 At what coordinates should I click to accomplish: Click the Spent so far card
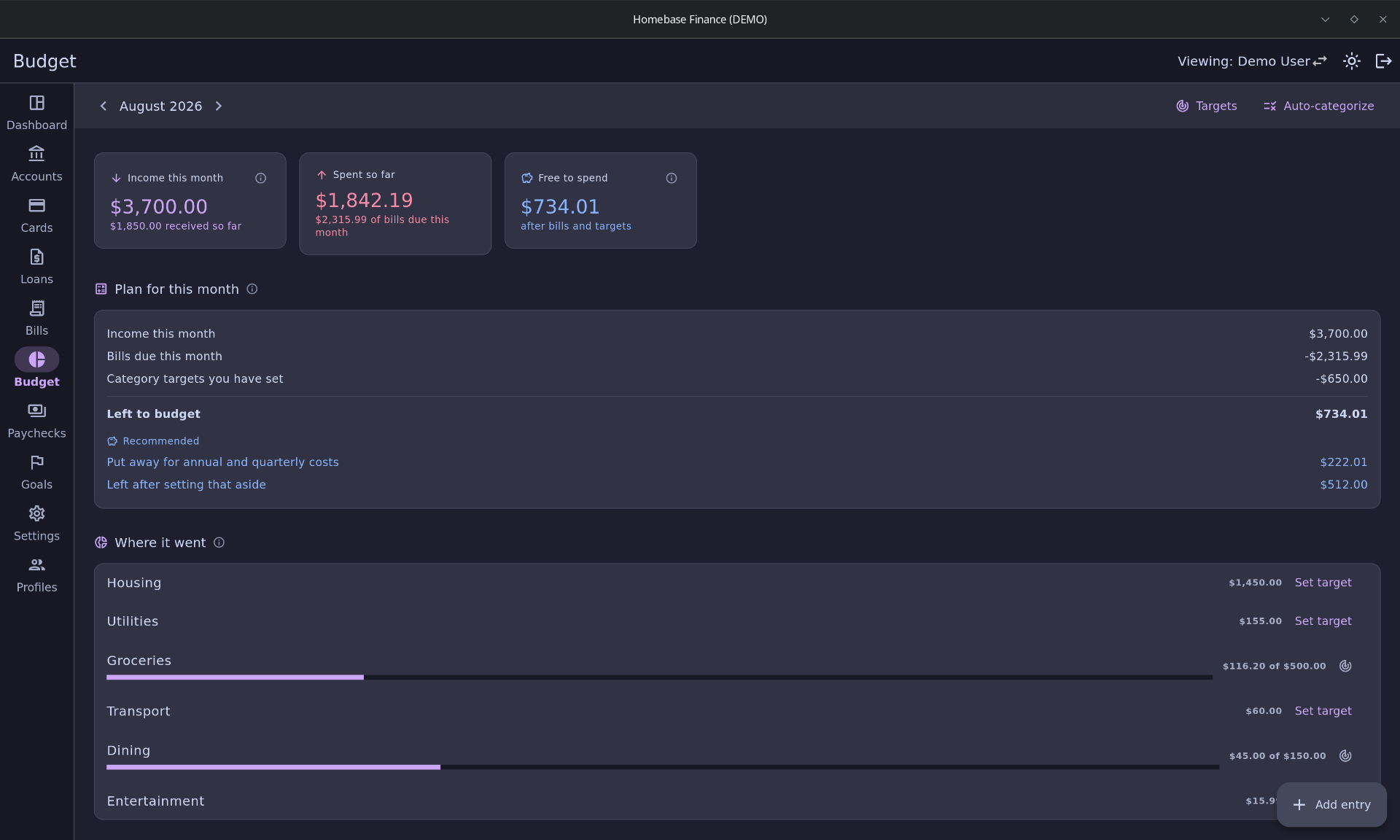395,203
